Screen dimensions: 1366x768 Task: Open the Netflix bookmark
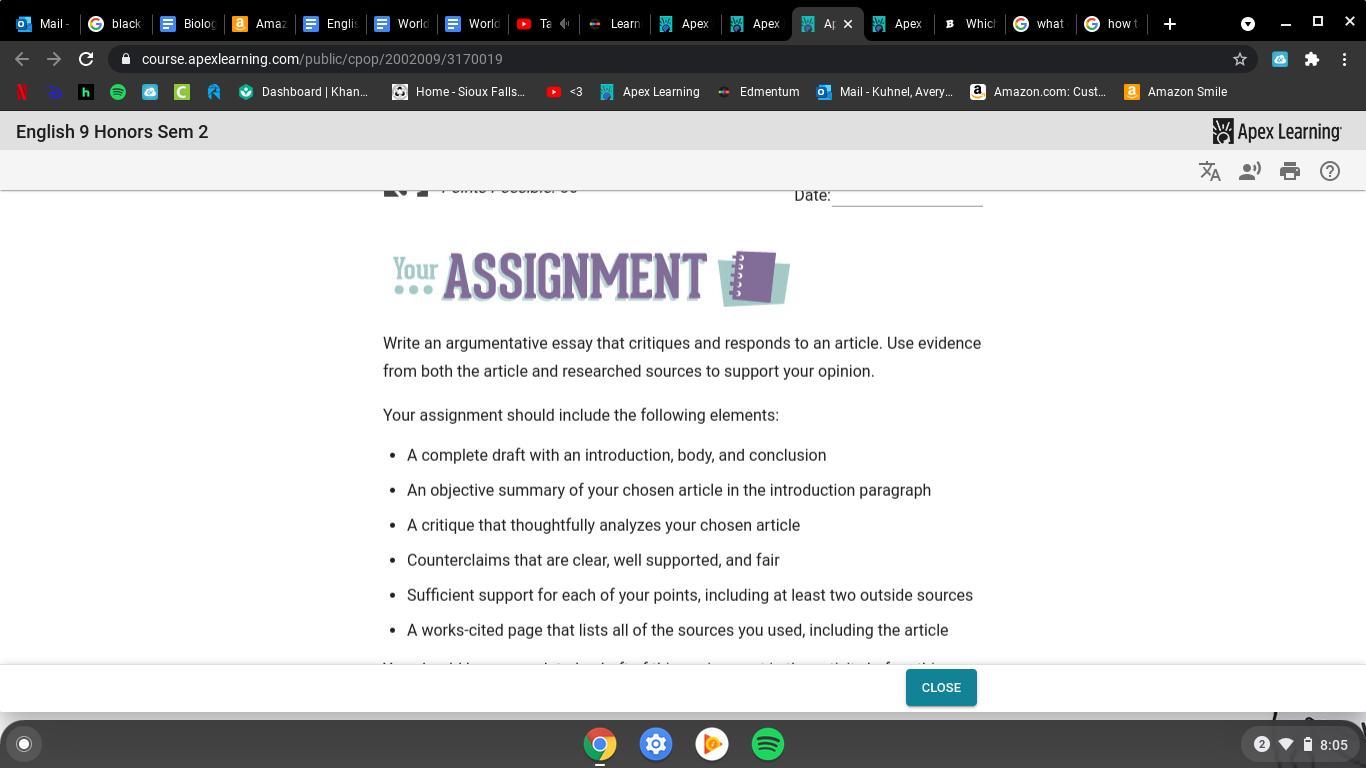(x=22, y=92)
